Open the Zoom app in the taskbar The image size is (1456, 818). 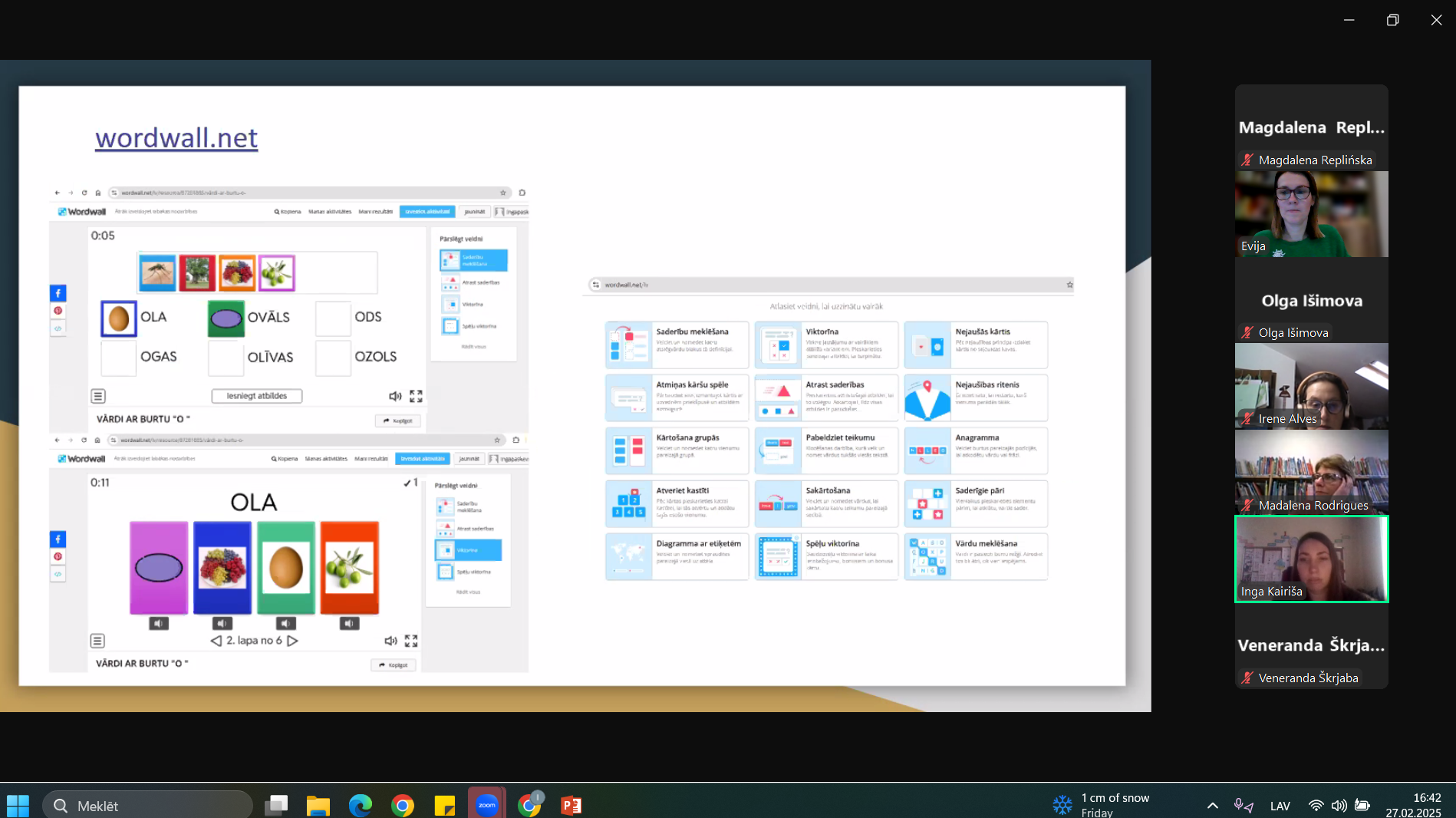tap(486, 805)
